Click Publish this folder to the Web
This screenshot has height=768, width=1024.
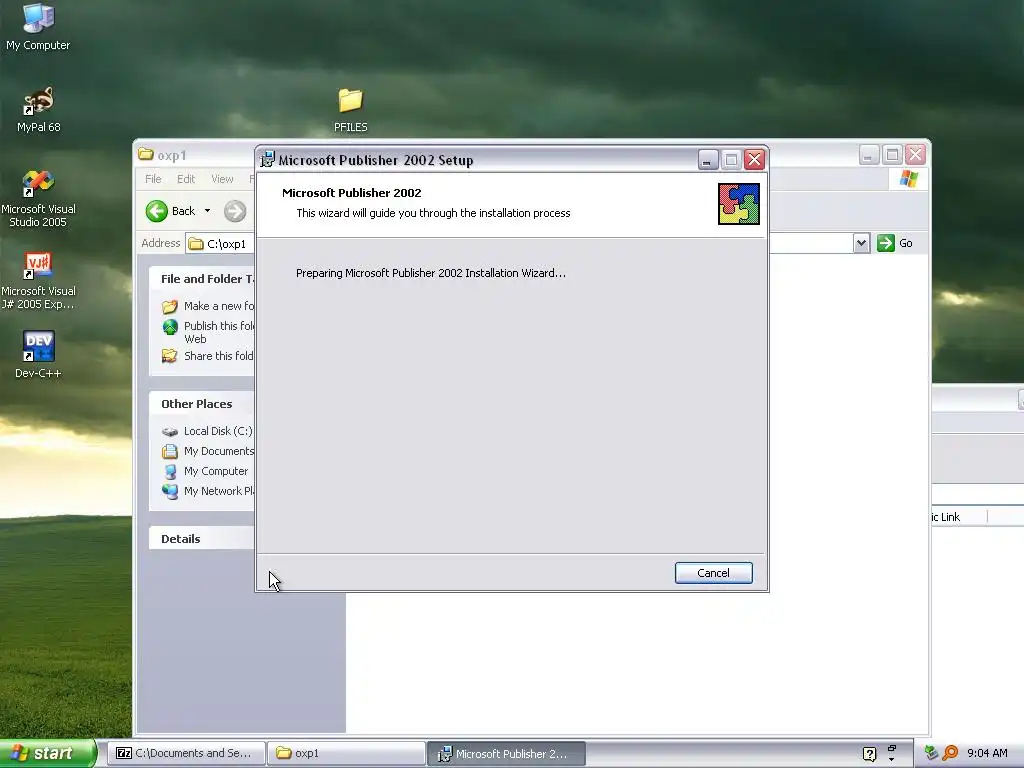[208, 332]
